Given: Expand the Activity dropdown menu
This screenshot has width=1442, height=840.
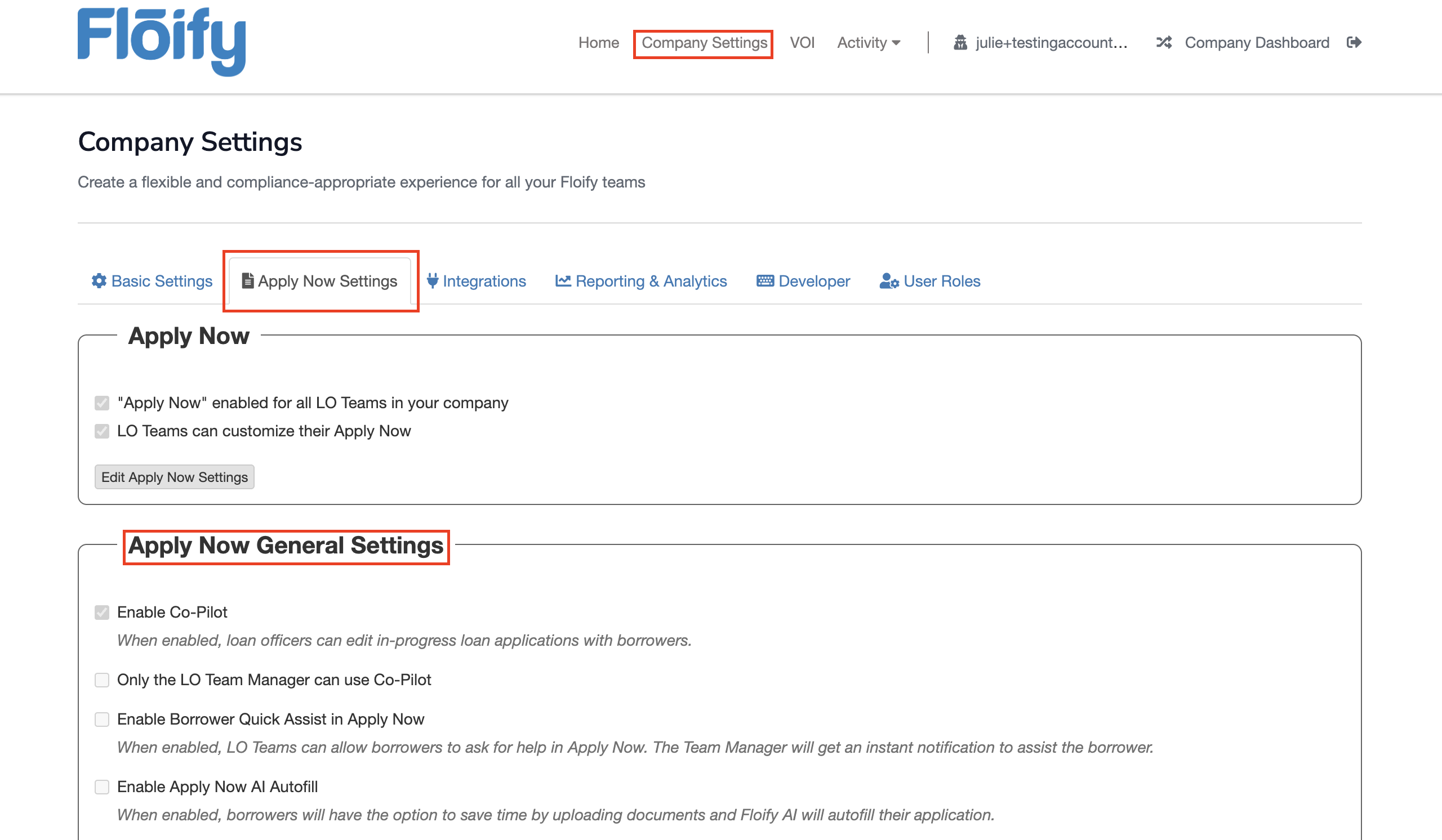Looking at the screenshot, I should 869,42.
